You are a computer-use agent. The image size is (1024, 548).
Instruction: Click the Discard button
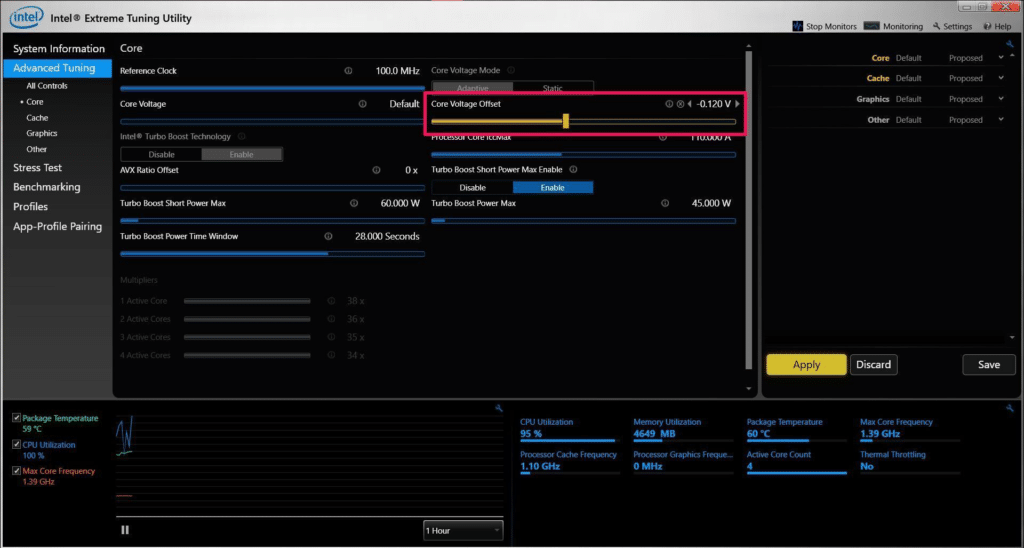(x=873, y=365)
